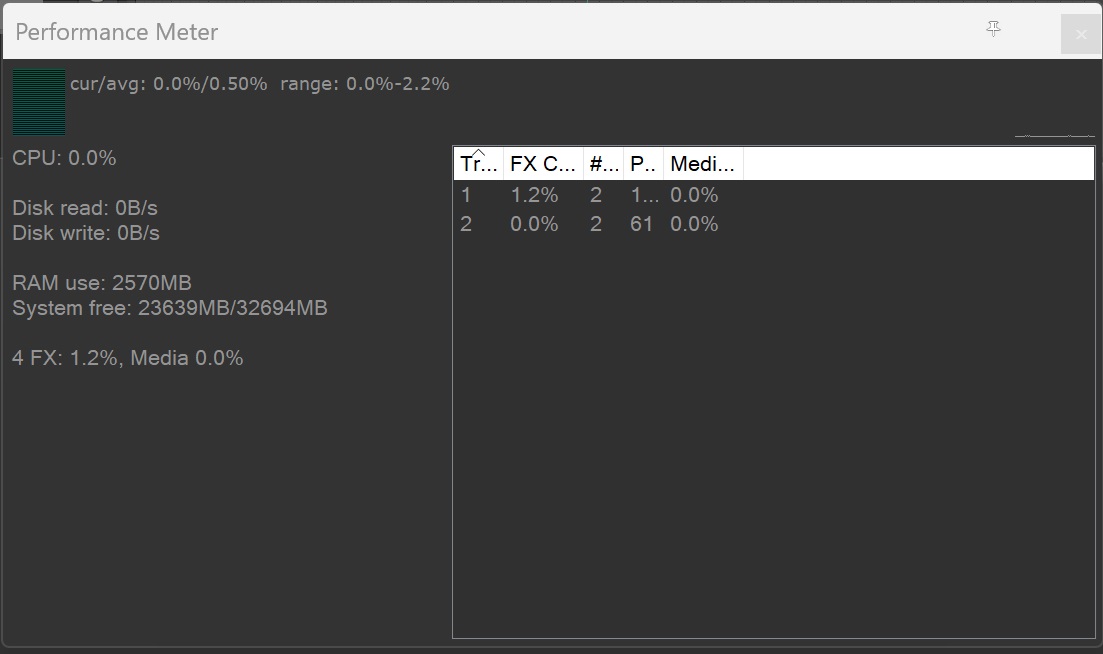
Task: Sort by the # column header
Action: [603, 165]
